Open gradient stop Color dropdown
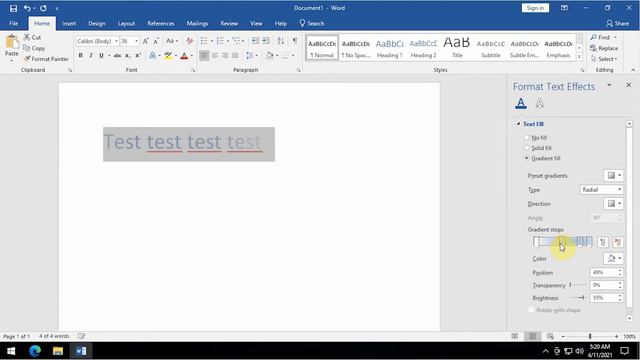The image size is (640, 360). (x=613, y=258)
